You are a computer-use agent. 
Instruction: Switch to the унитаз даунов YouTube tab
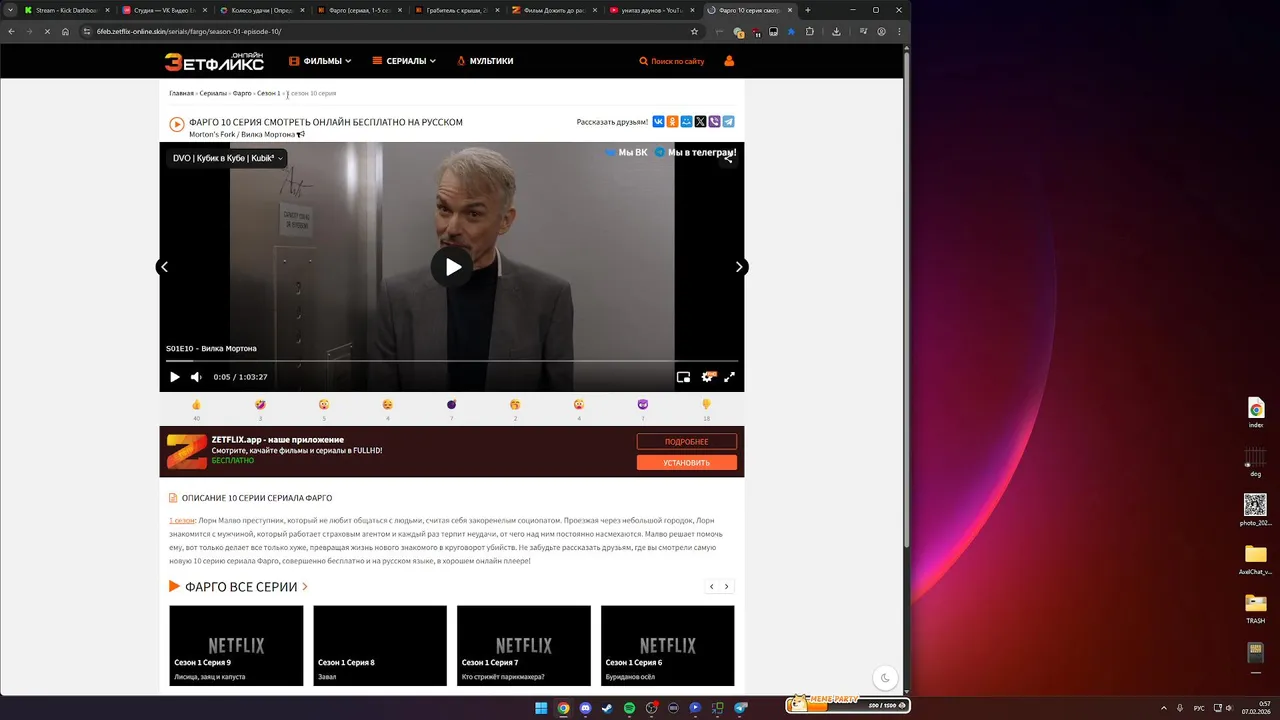pos(650,10)
